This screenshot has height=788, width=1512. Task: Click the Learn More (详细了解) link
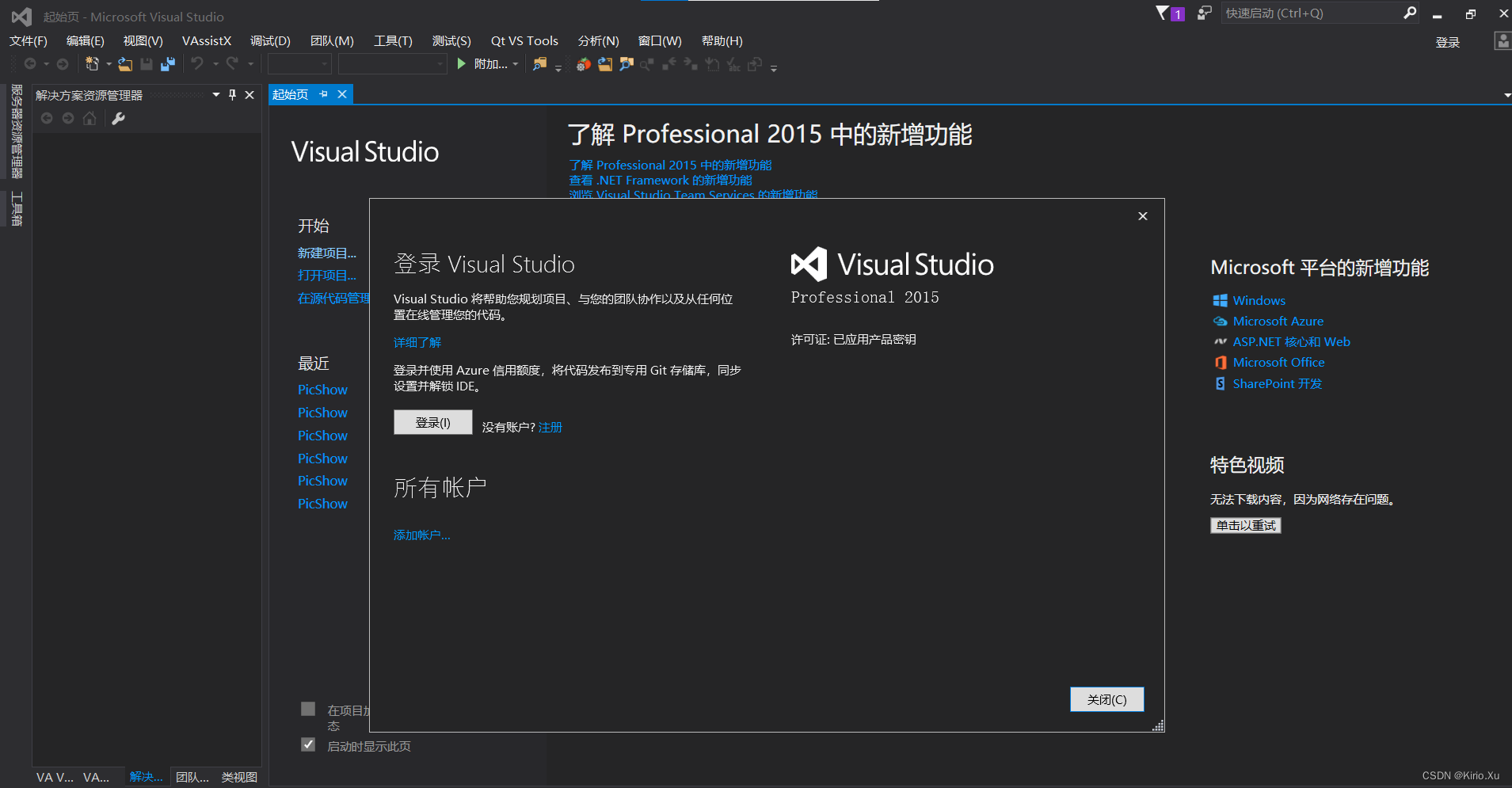pyautogui.click(x=417, y=342)
